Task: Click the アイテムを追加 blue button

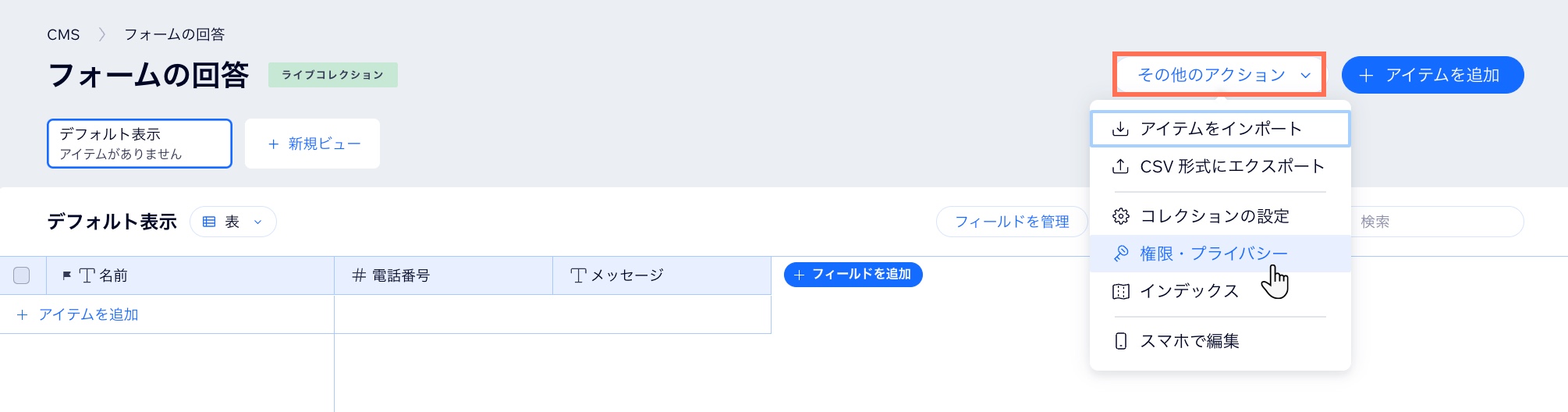Action: pos(1432,75)
